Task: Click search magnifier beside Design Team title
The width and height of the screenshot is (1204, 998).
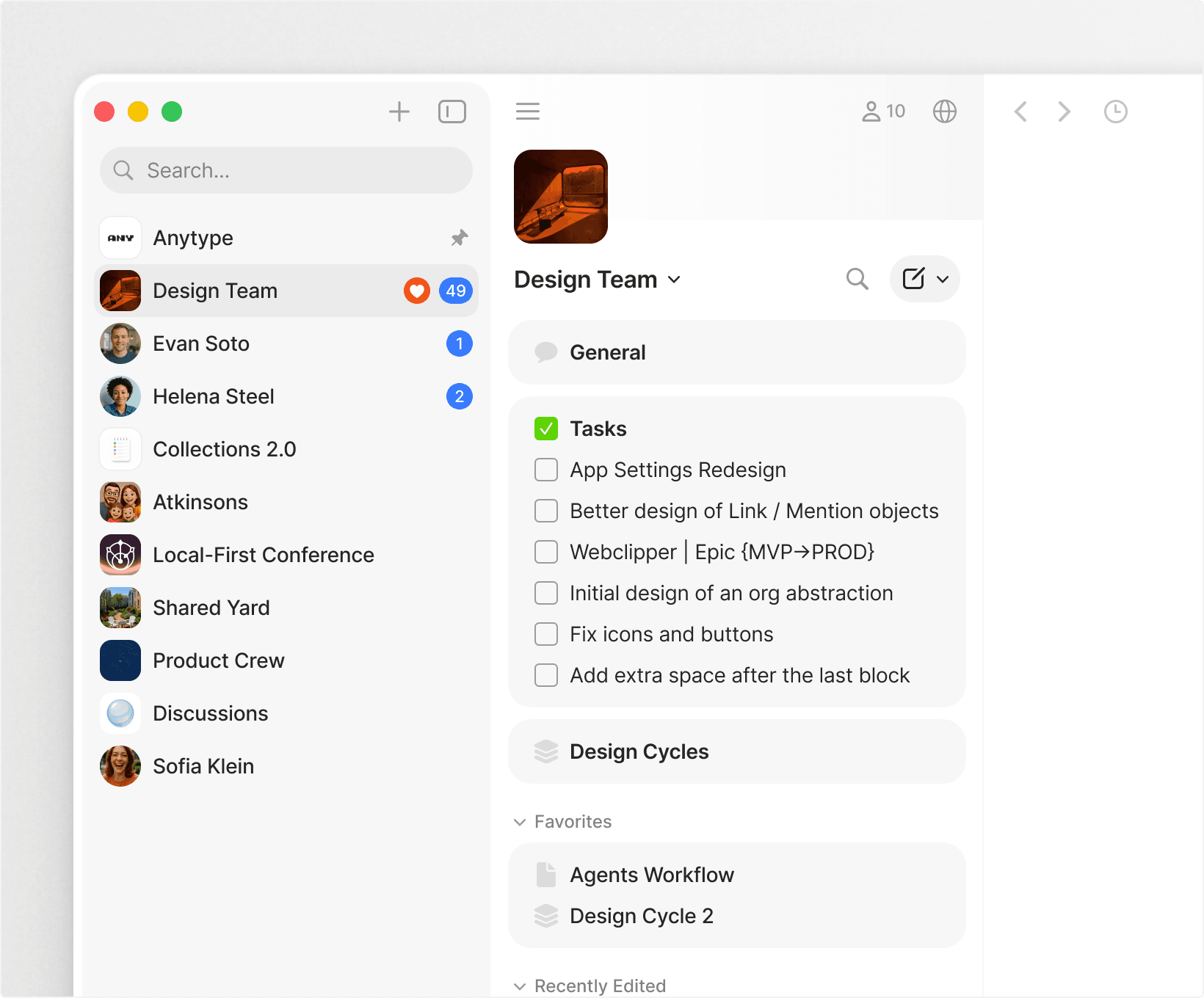Action: pyautogui.click(x=857, y=279)
